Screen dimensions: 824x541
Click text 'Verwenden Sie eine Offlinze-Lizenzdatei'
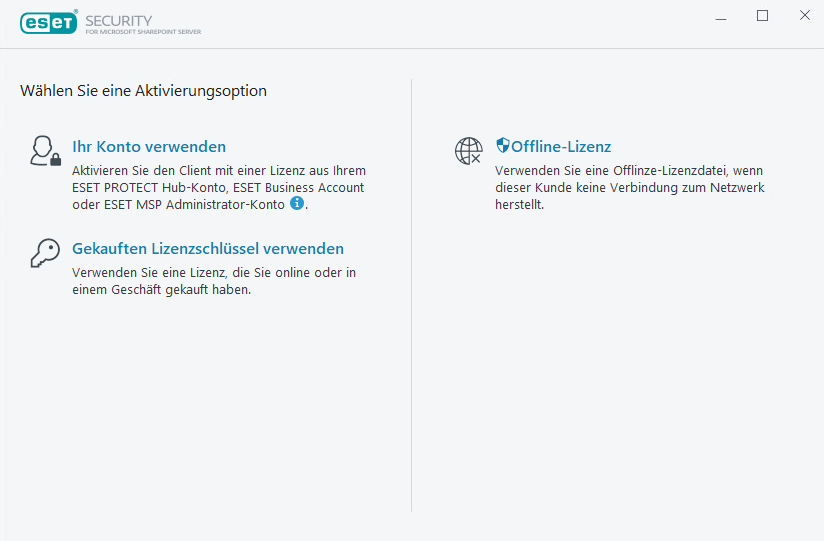tap(612, 171)
